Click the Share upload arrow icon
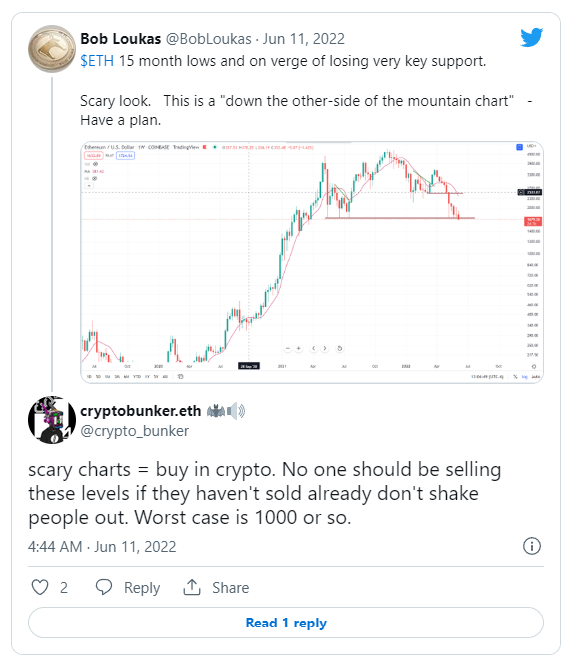The height and width of the screenshot is (668, 582). click(192, 587)
